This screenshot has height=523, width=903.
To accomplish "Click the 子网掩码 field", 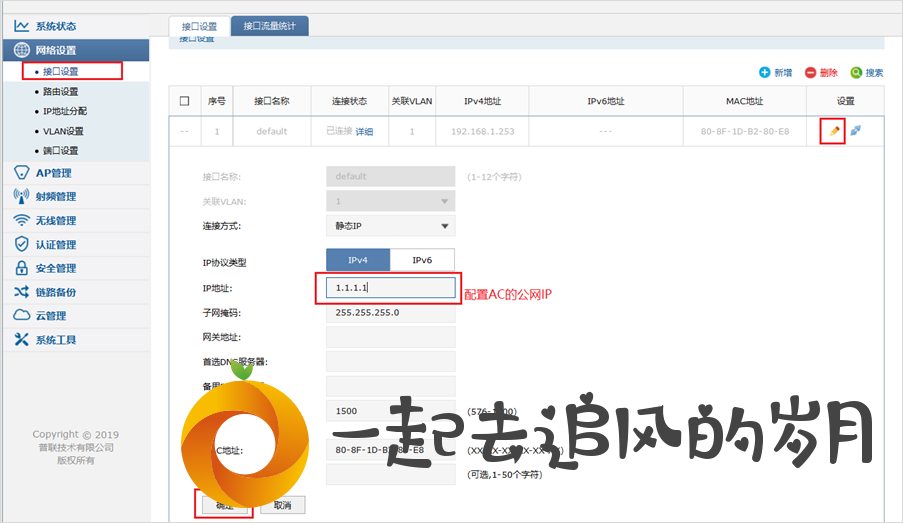I will (x=390, y=313).
